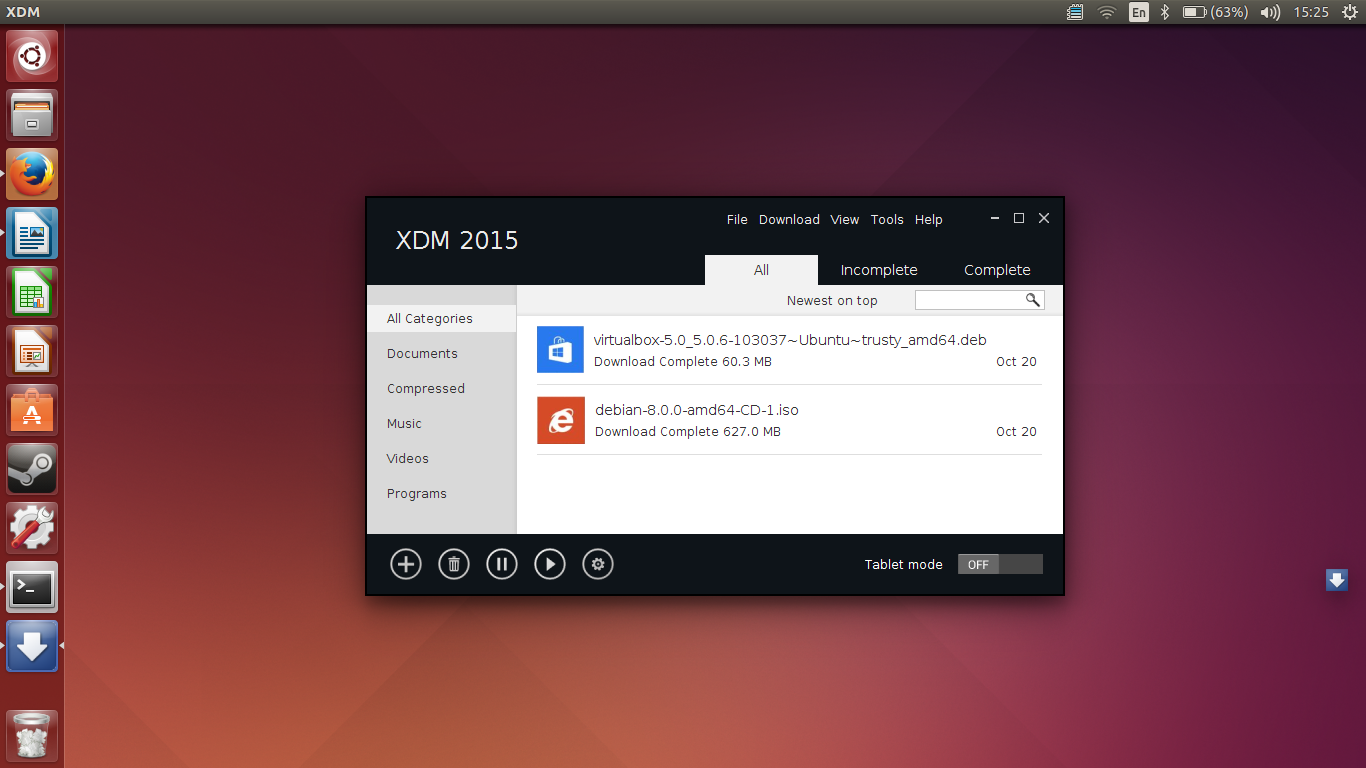Select All Categories in sidebar

pos(441,318)
